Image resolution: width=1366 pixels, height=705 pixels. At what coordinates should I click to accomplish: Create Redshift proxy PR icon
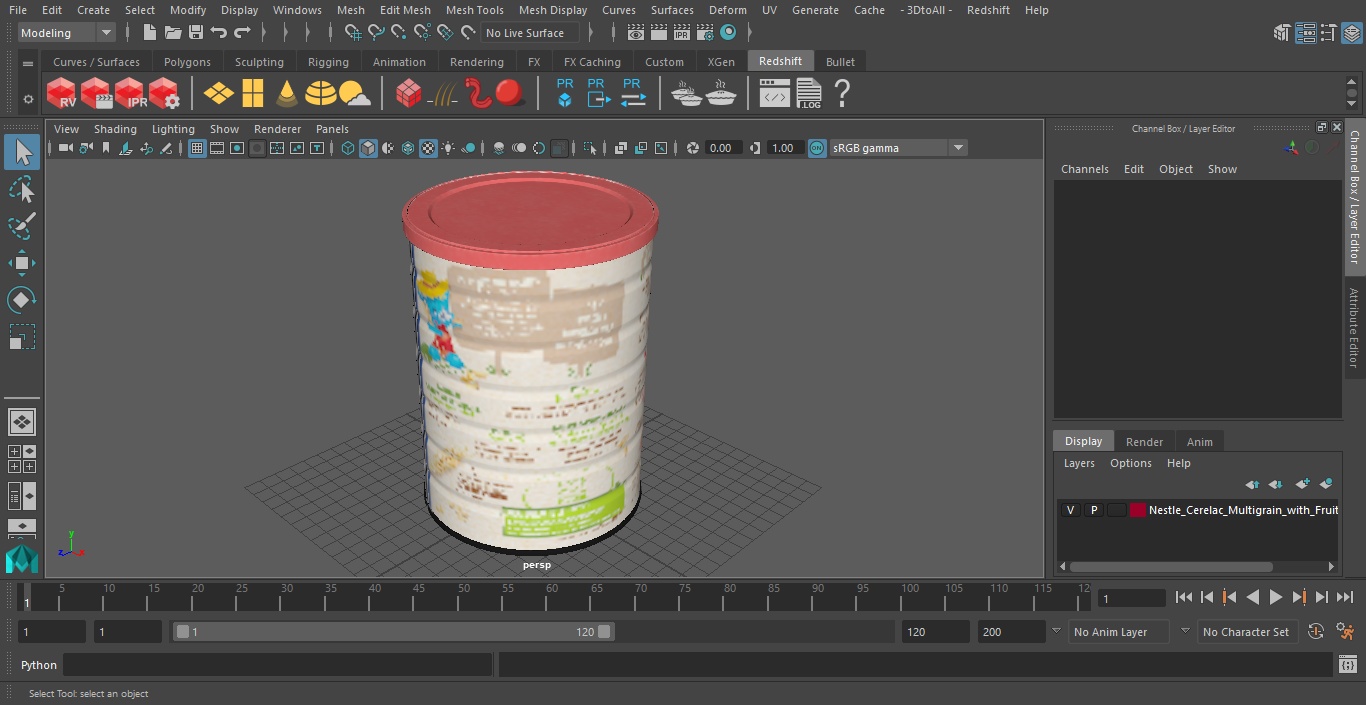pos(565,93)
